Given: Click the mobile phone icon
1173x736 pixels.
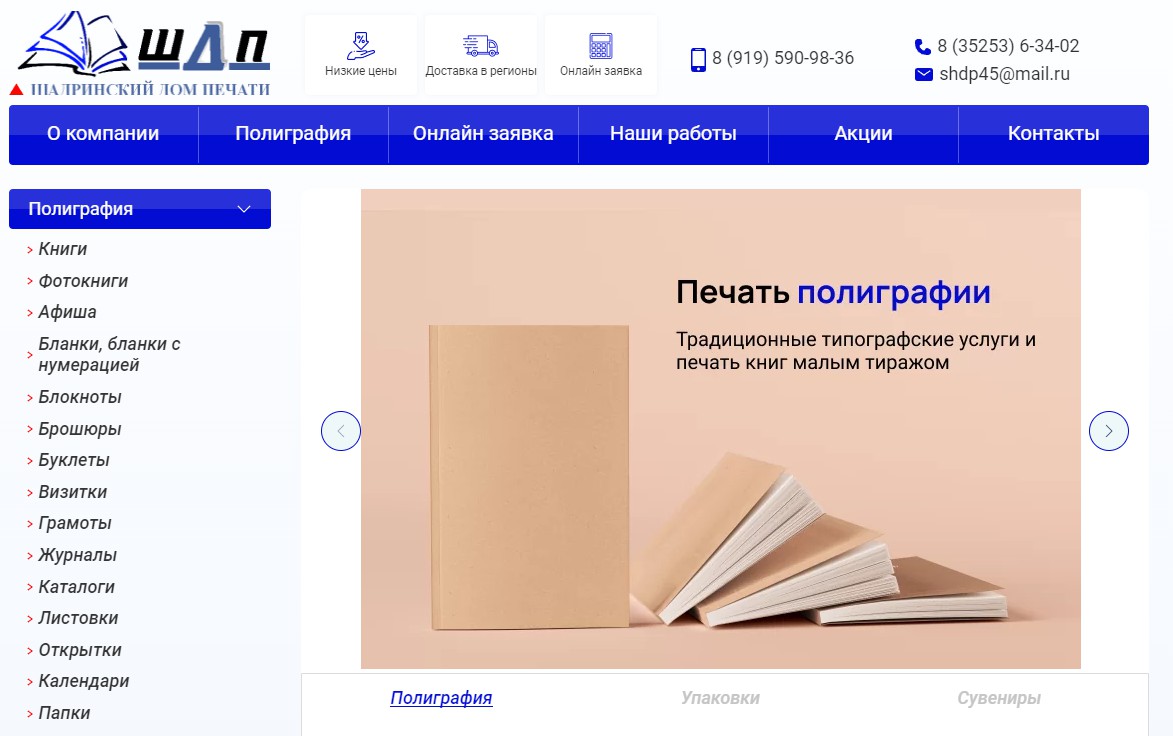Looking at the screenshot, I should (x=698, y=59).
